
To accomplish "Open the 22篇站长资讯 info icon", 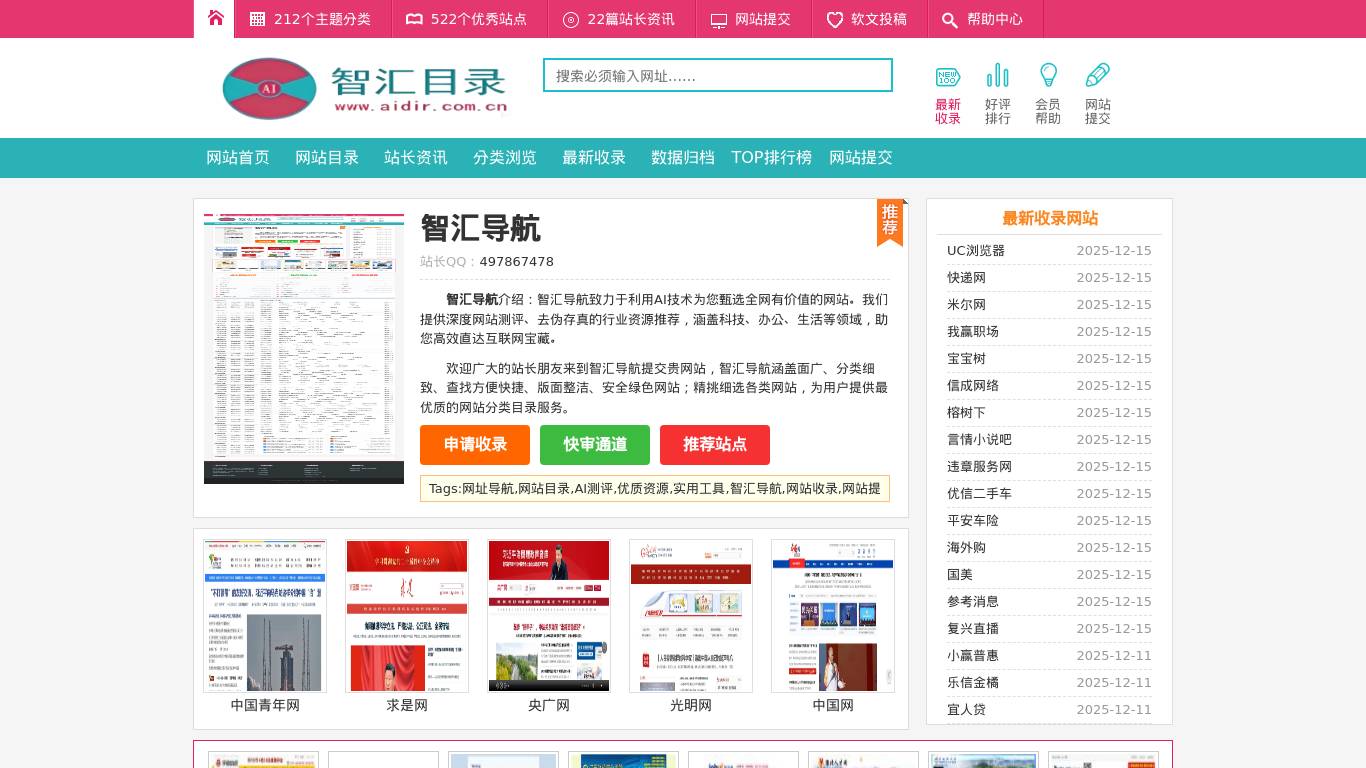I will 570,19.
